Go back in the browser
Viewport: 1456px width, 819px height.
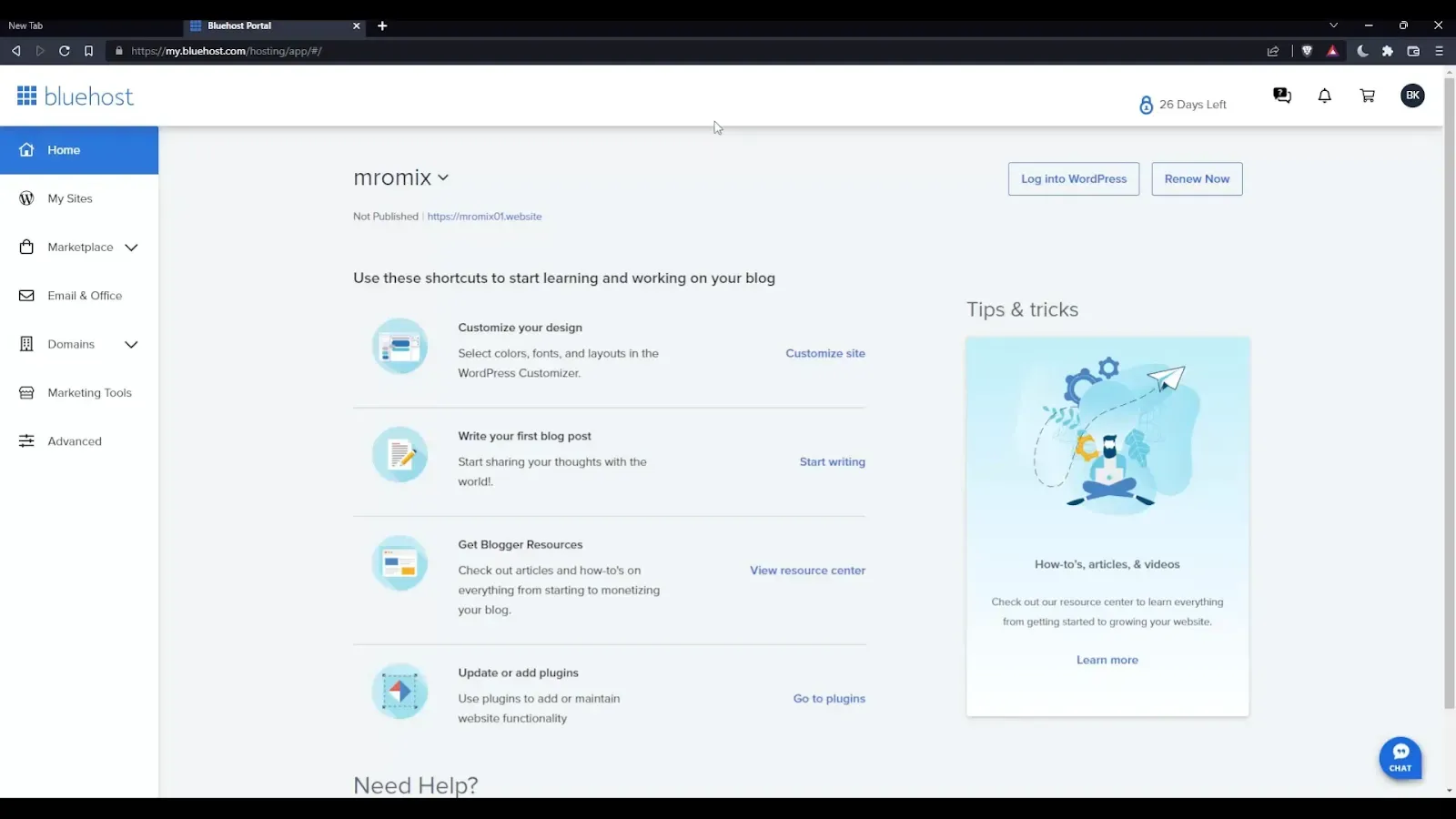[x=15, y=51]
